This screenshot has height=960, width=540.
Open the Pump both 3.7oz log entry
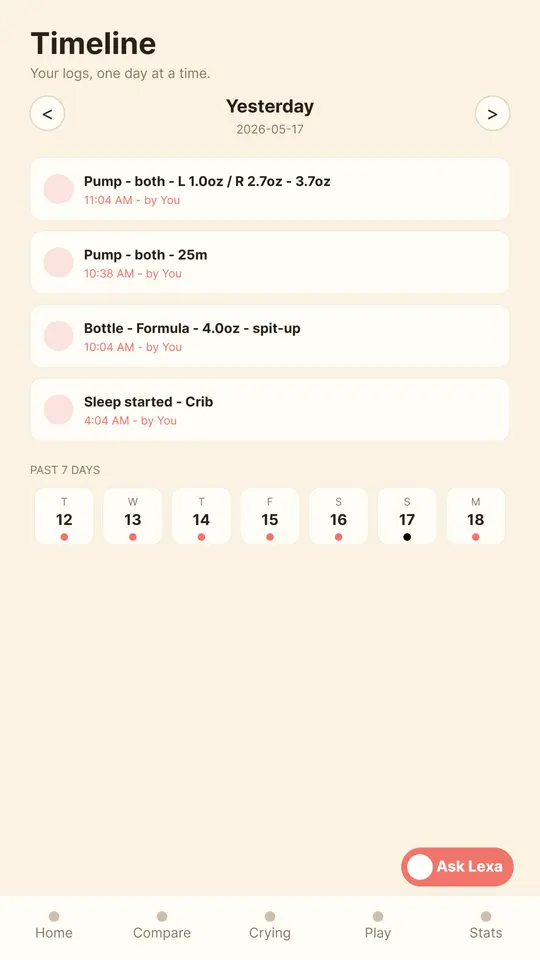click(269, 189)
